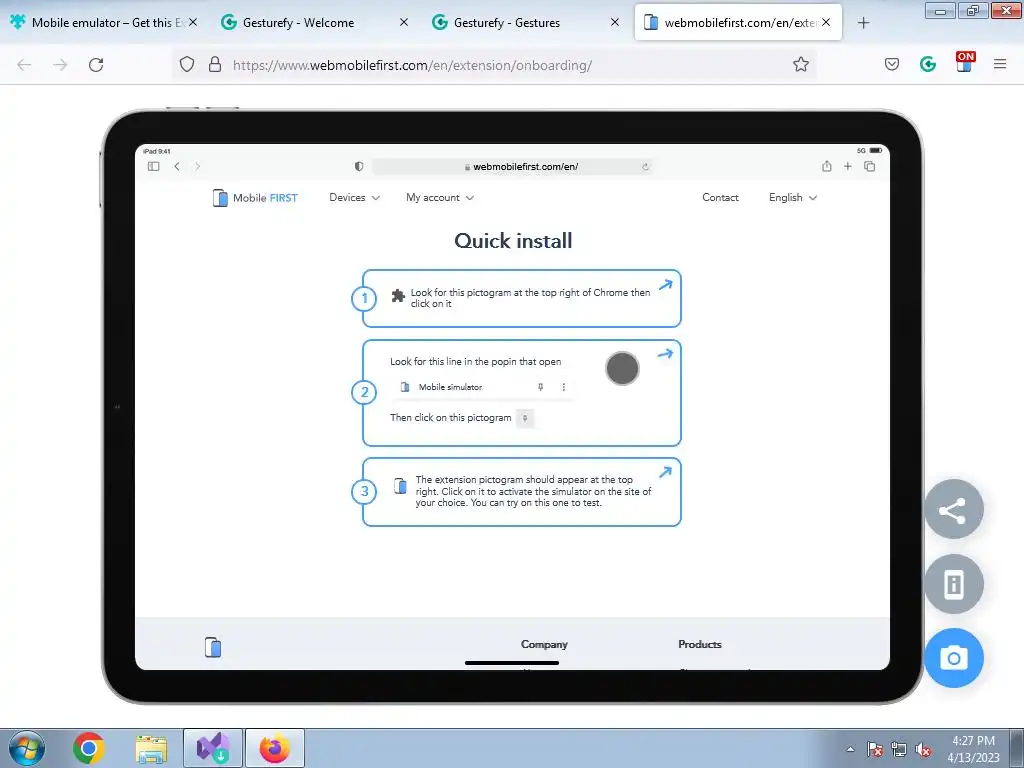1024x768 pixels.
Task: Open the Firefox hamburger application menu
Action: point(999,64)
